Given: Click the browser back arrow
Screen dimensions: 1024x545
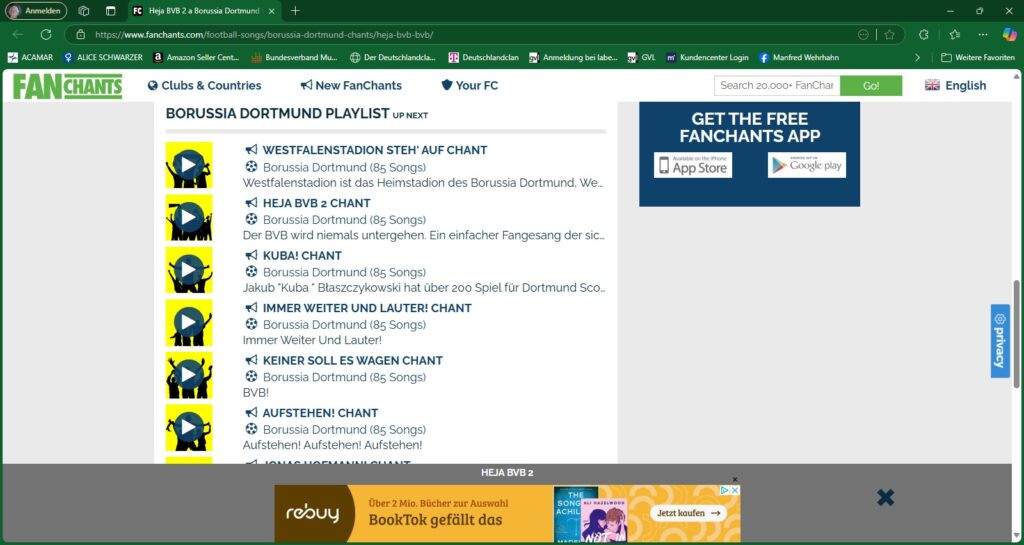Looking at the screenshot, I should click(18, 35).
